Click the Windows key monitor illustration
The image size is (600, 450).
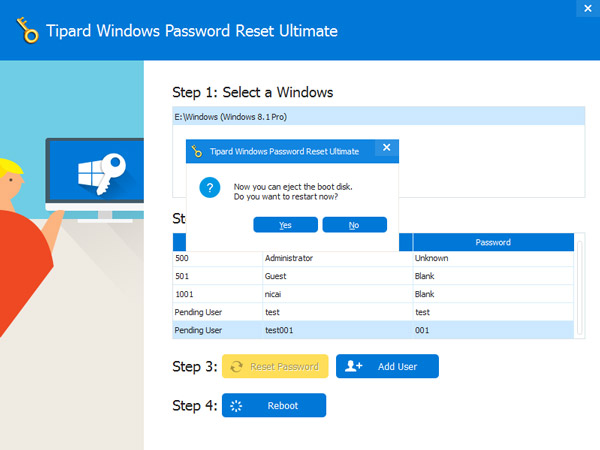pos(95,180)
